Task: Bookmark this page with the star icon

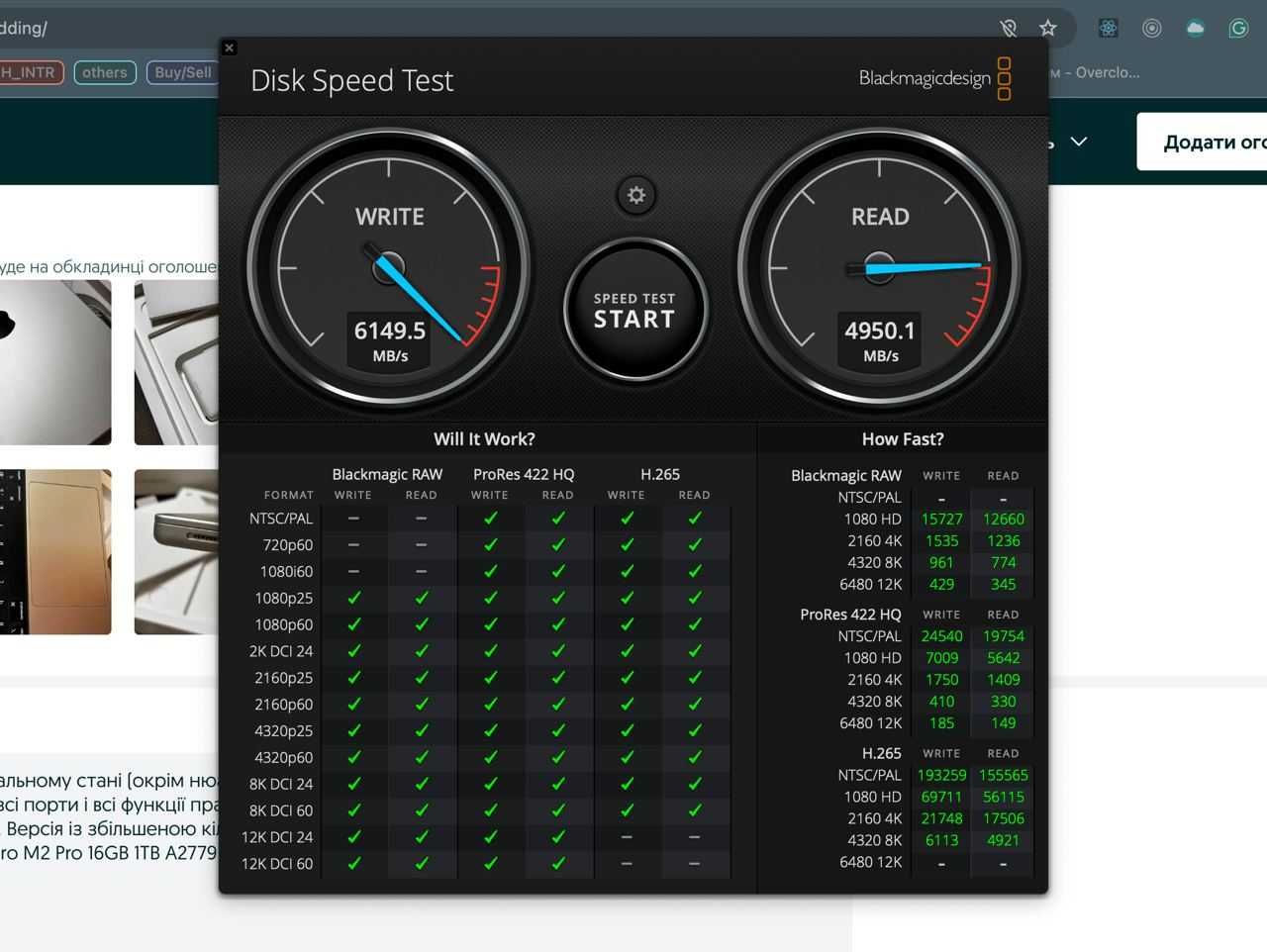Action: (x=1048, y=28)
